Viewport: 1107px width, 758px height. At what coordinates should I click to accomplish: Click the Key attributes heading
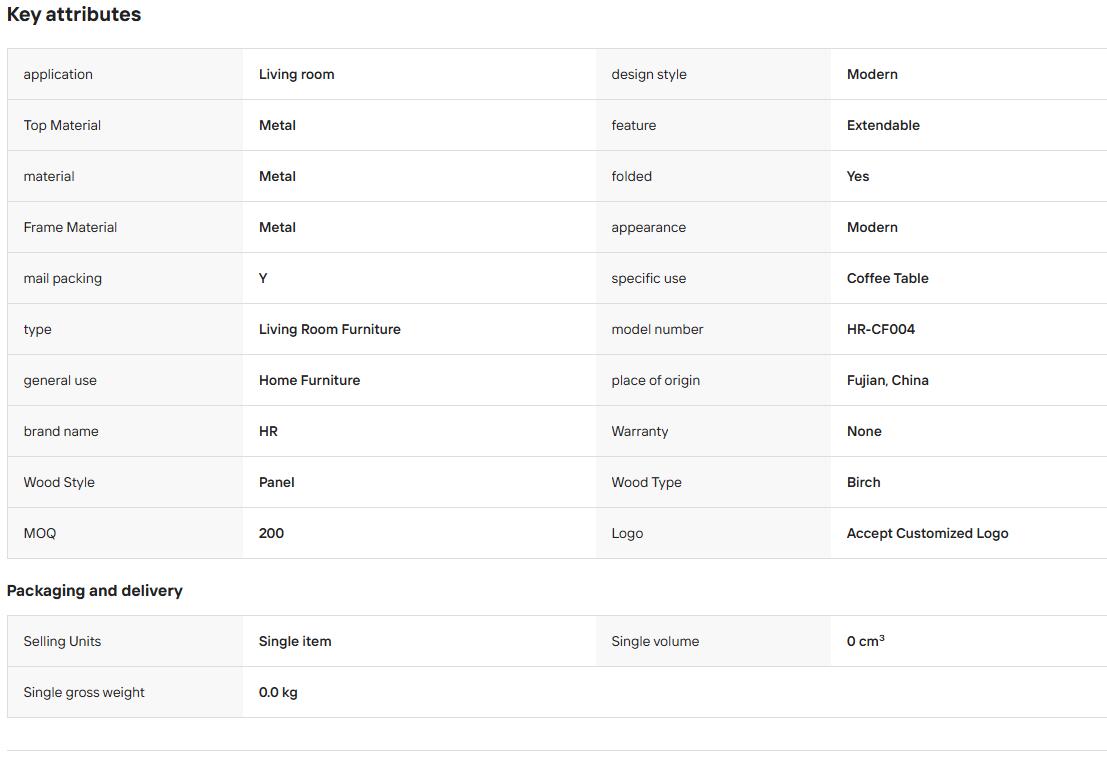tap(74, 15)
